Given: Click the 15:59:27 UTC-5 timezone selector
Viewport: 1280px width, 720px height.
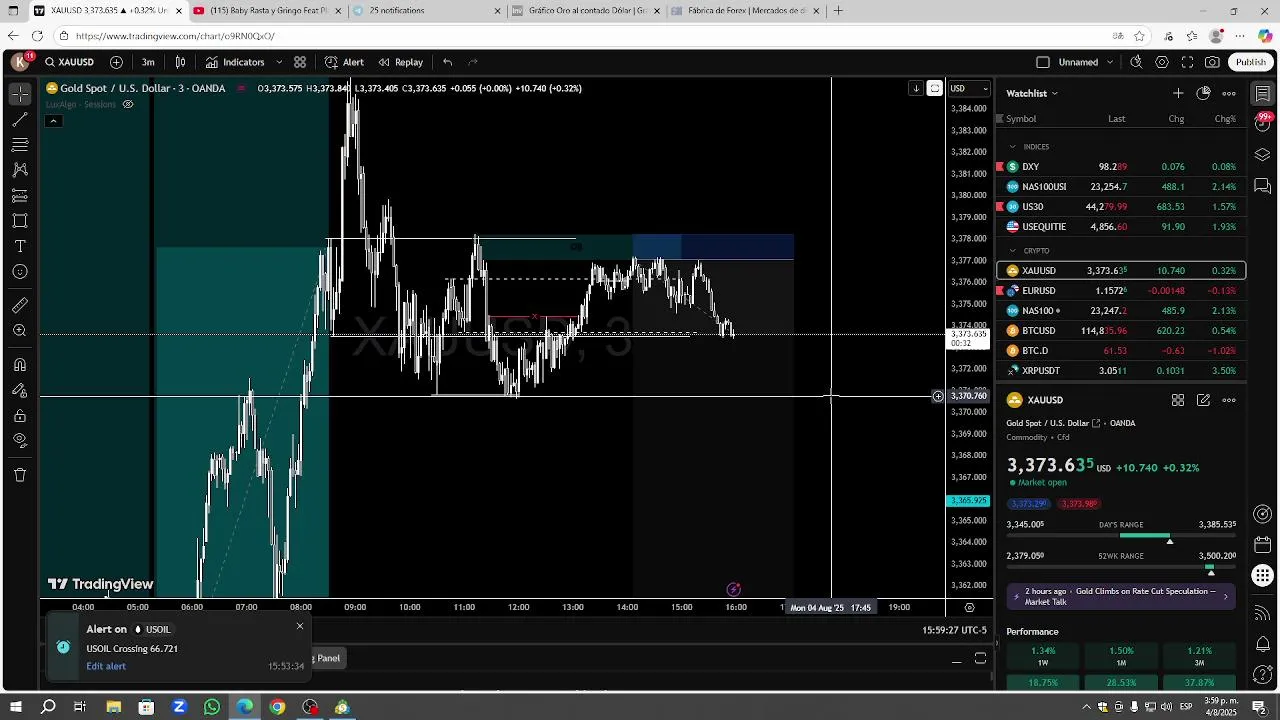Looking at the screenshot, I should click(954, 631).
